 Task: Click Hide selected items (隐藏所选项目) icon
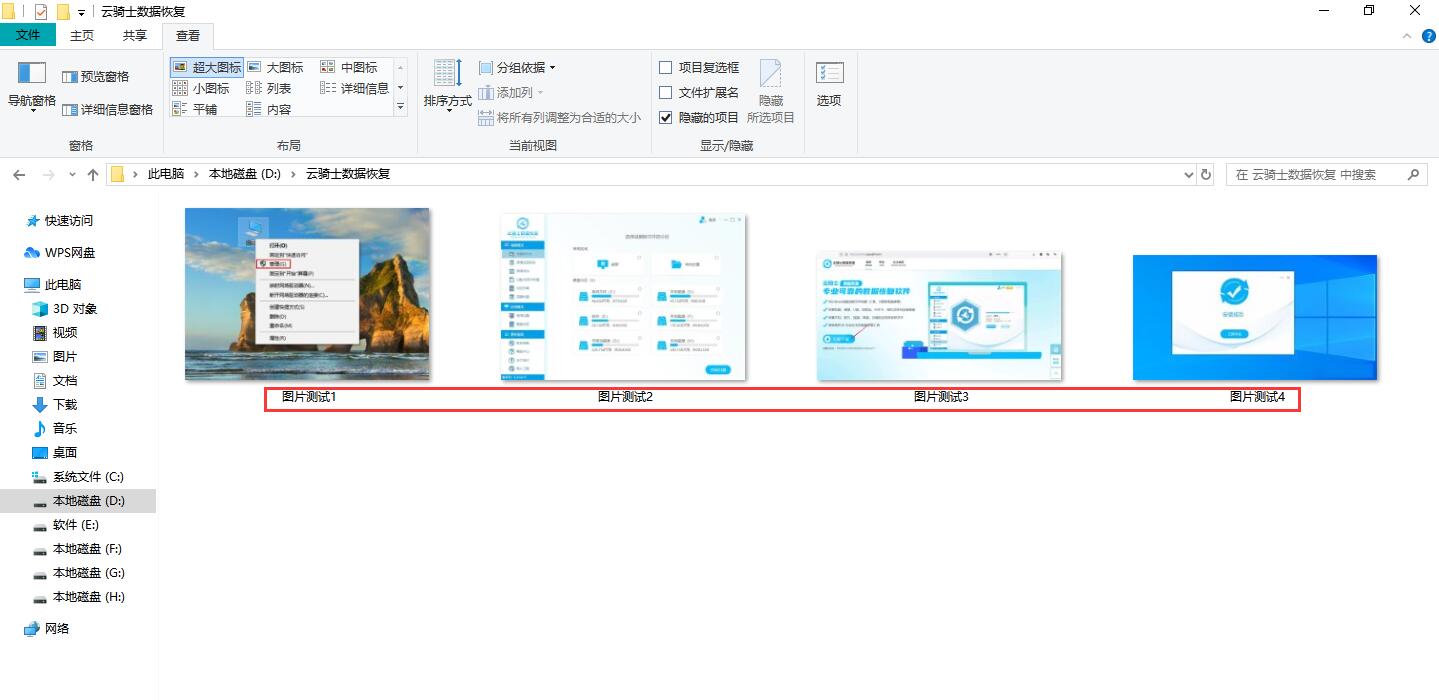tap(770, 90)
